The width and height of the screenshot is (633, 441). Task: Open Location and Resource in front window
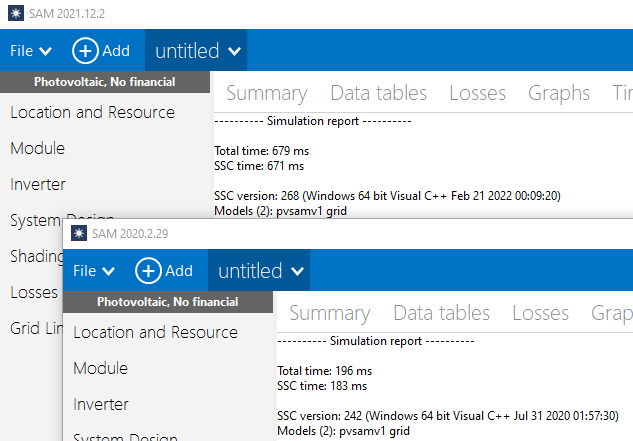[155, 332]
